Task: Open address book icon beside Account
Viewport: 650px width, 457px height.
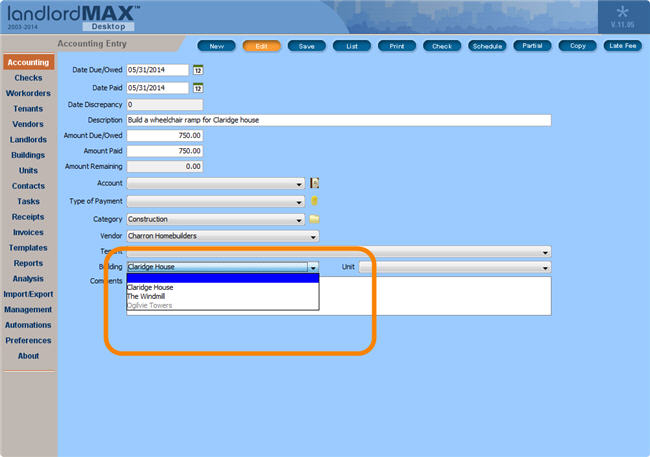Action: point(315,183)
